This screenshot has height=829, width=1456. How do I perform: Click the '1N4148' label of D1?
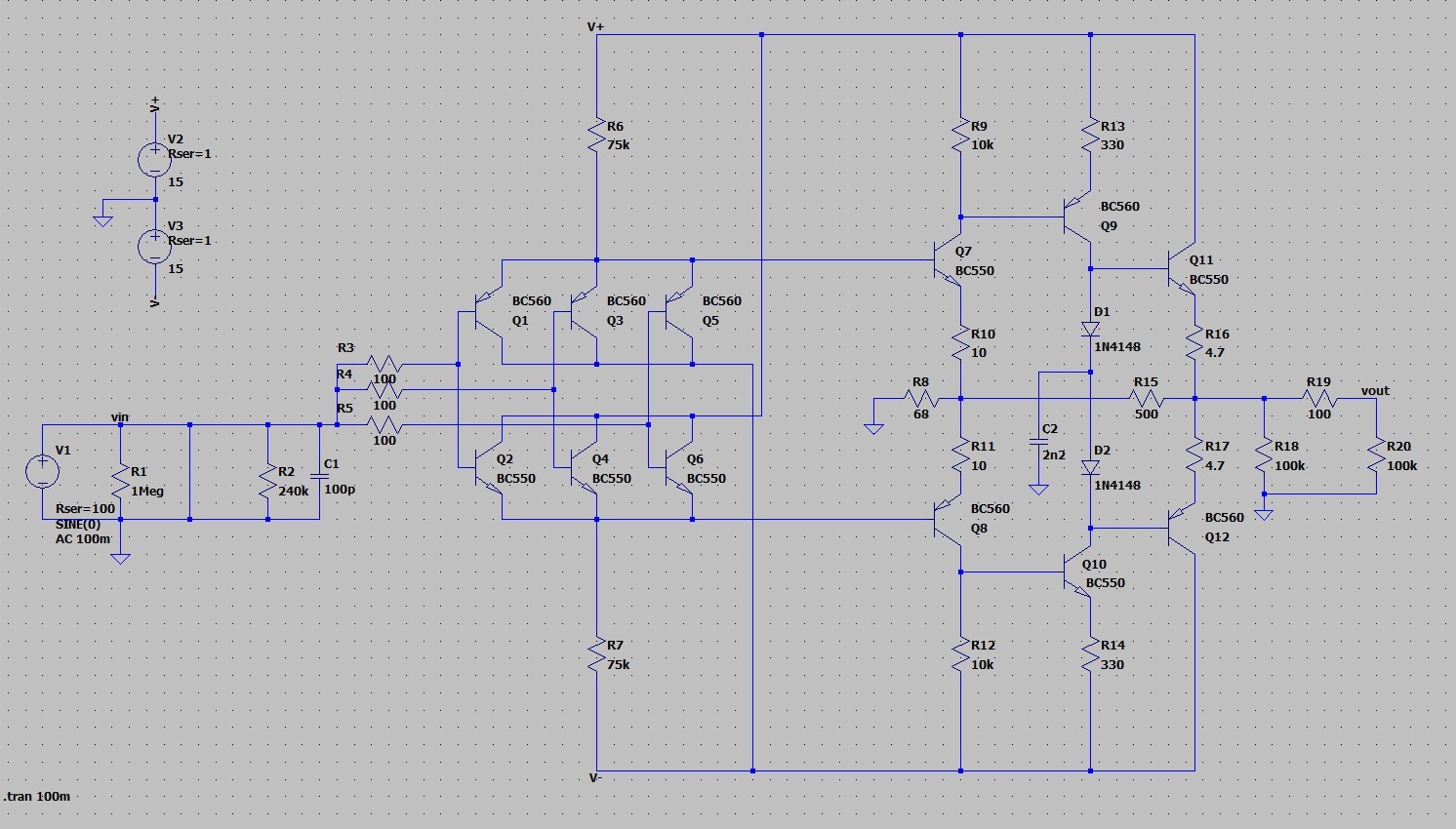[x=1117, y=346]
